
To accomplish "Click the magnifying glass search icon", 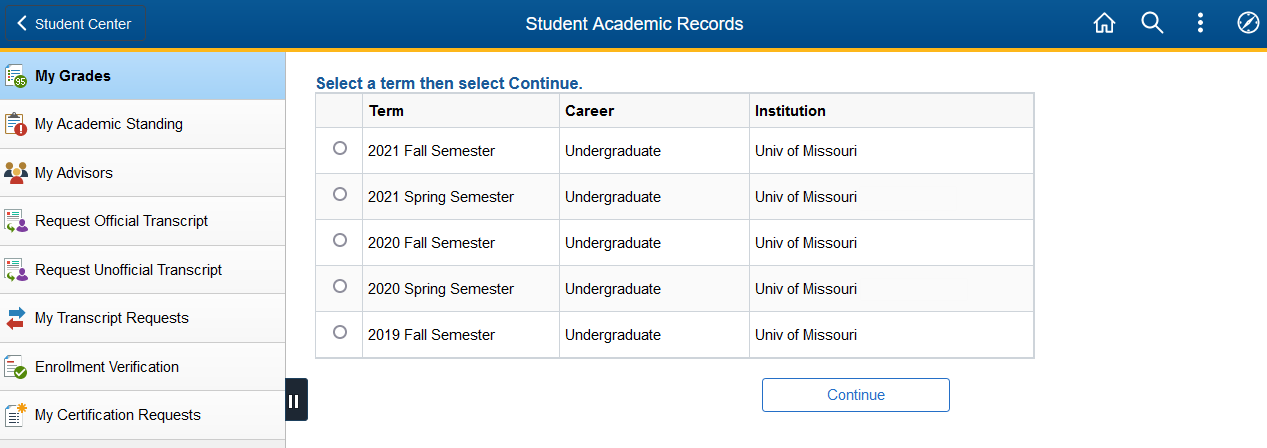I will [1152, 23].
